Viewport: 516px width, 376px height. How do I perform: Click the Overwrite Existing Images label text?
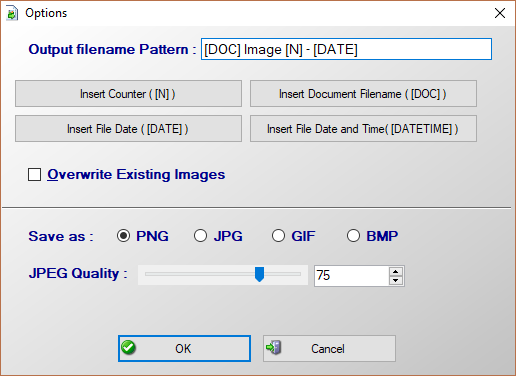click(136, 175)
